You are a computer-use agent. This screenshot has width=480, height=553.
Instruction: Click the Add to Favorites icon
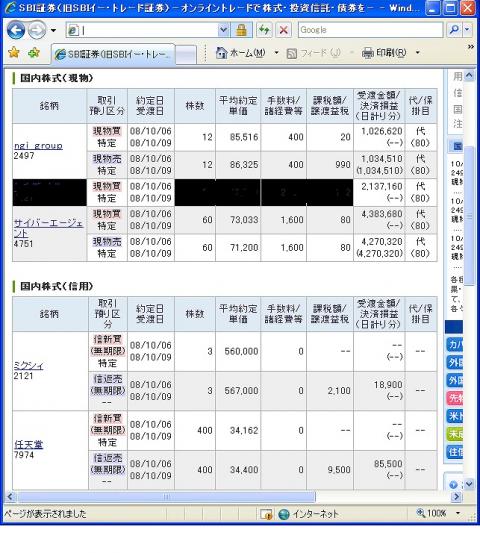(34, 53)
